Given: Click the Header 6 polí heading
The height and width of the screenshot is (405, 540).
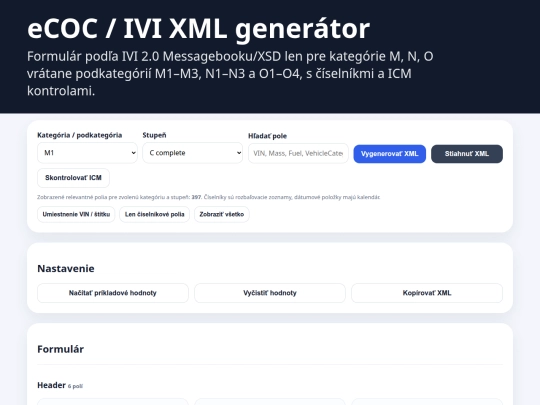Looking at the screenshot, I should (x=60, y=385).
